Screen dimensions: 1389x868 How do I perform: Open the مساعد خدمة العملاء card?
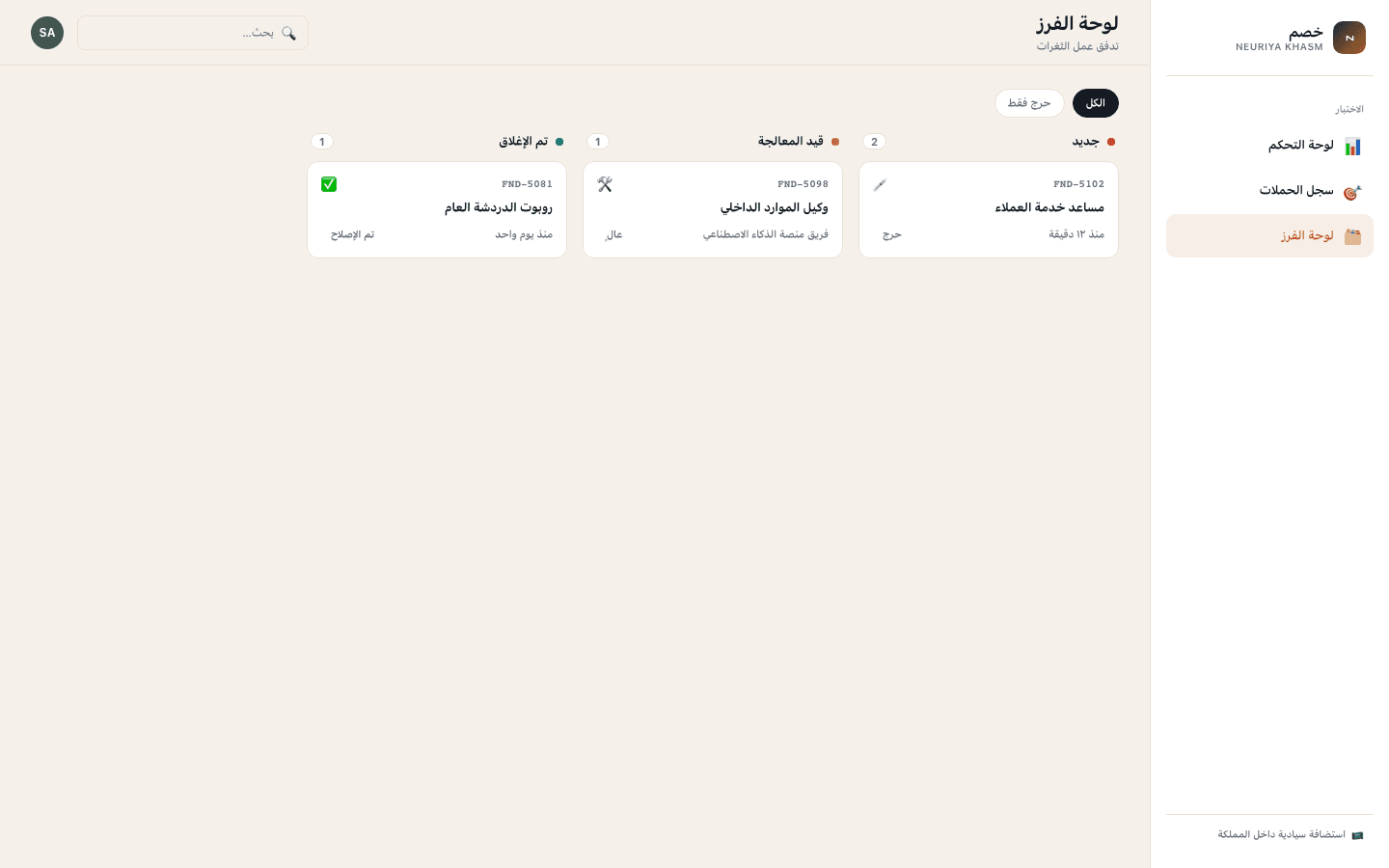(x=989, y=210)
